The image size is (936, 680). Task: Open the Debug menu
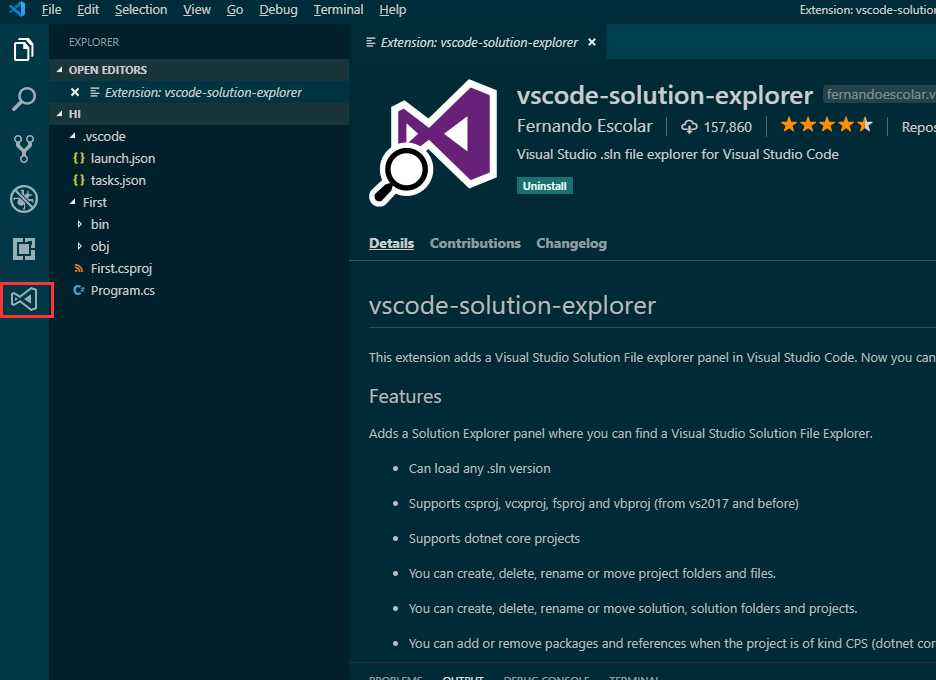click(x=278, y=10)
